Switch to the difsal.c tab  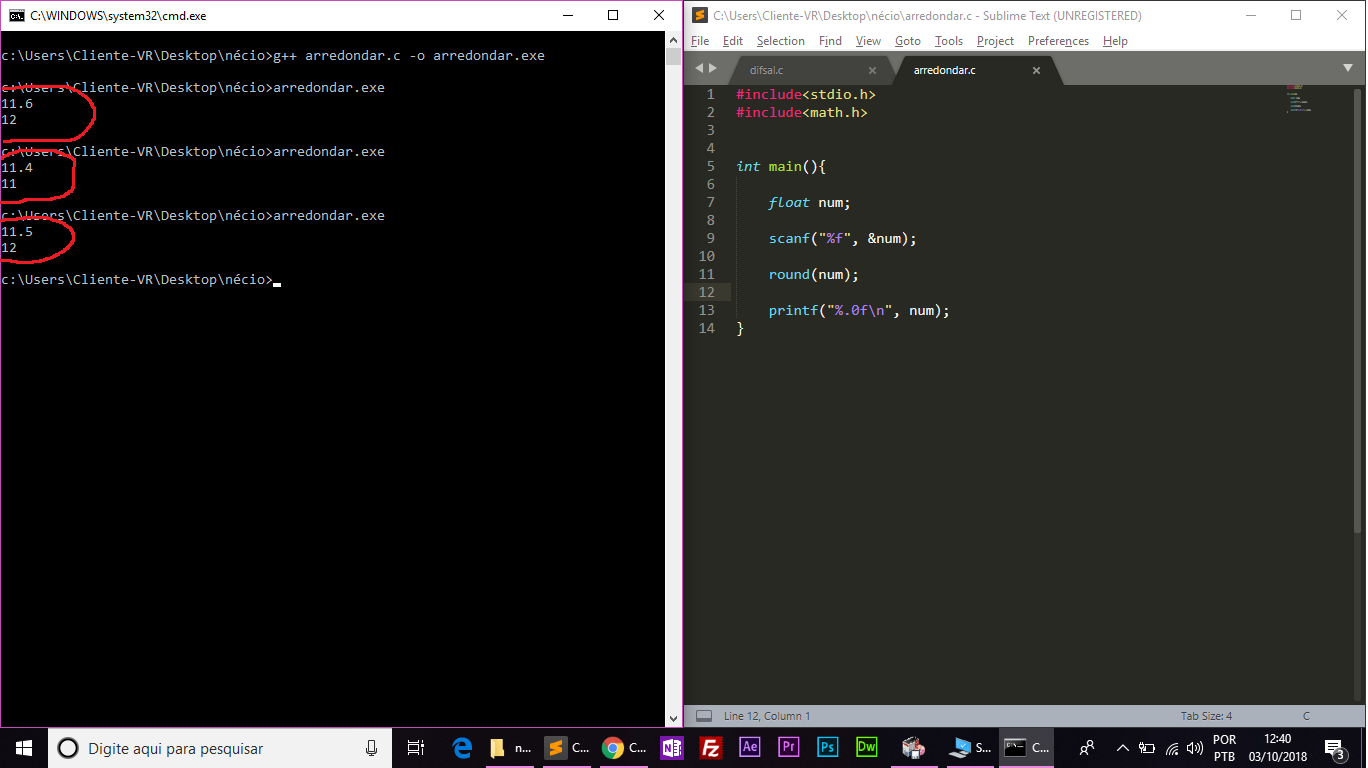point(810,70)
